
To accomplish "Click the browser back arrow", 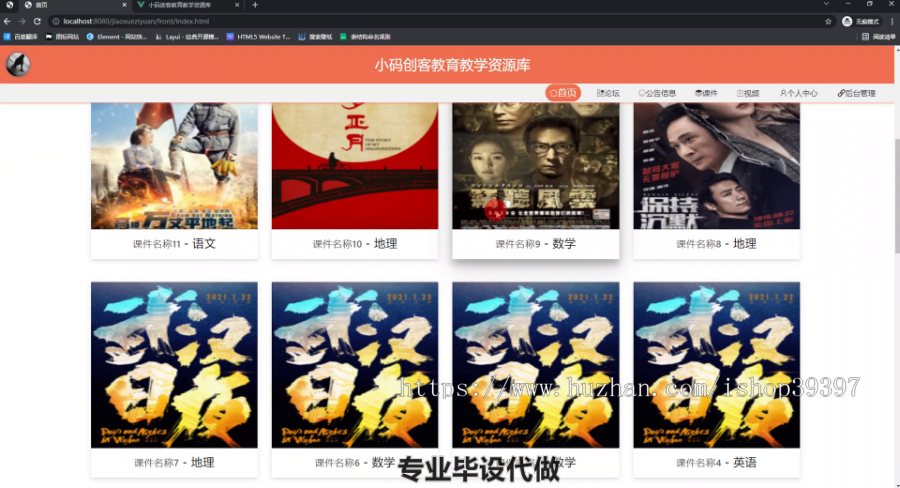I will click(7, 21).
